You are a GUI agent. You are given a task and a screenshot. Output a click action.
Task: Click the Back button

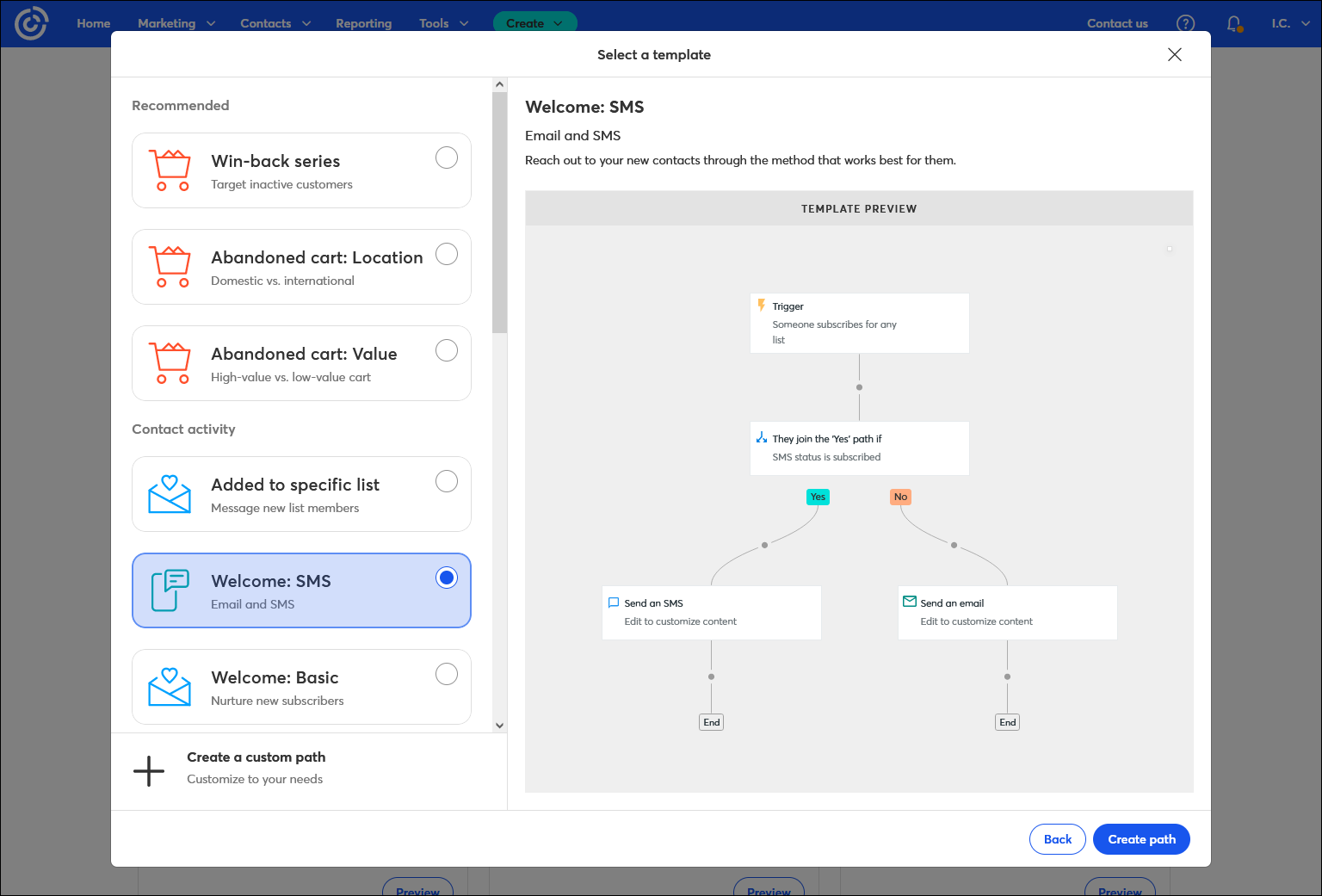coord(1058,839)
